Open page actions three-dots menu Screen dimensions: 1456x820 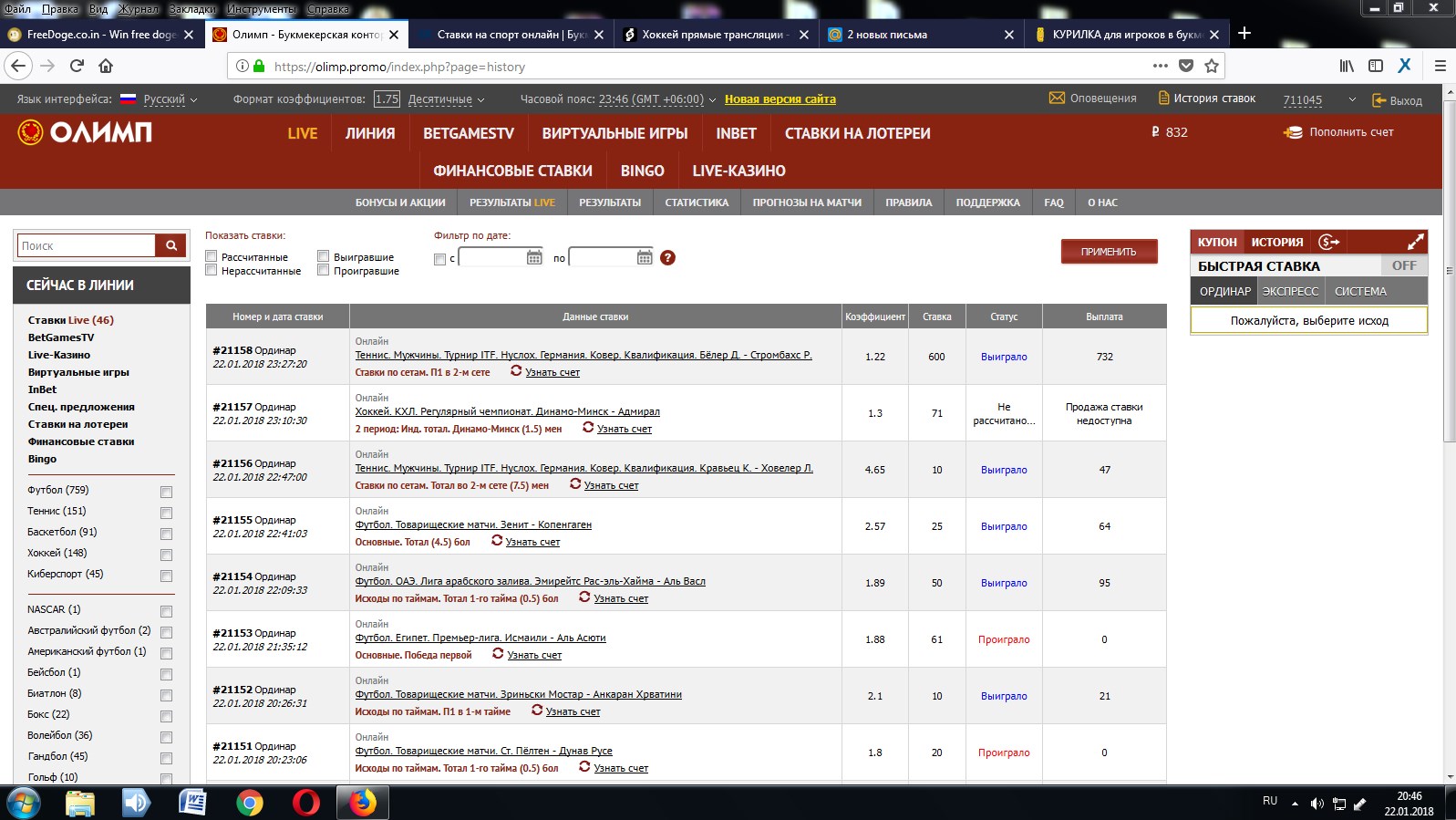click(x=1160, y=66)
